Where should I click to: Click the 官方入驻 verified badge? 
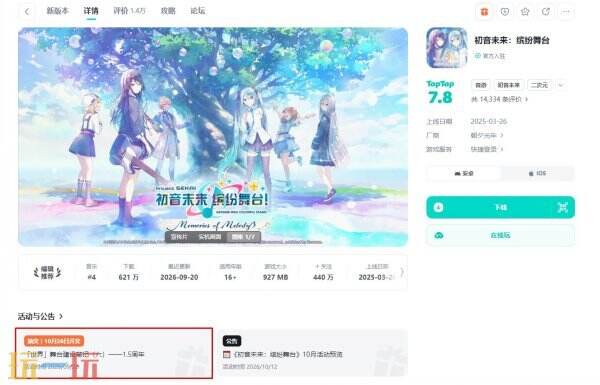click(490, 56)
